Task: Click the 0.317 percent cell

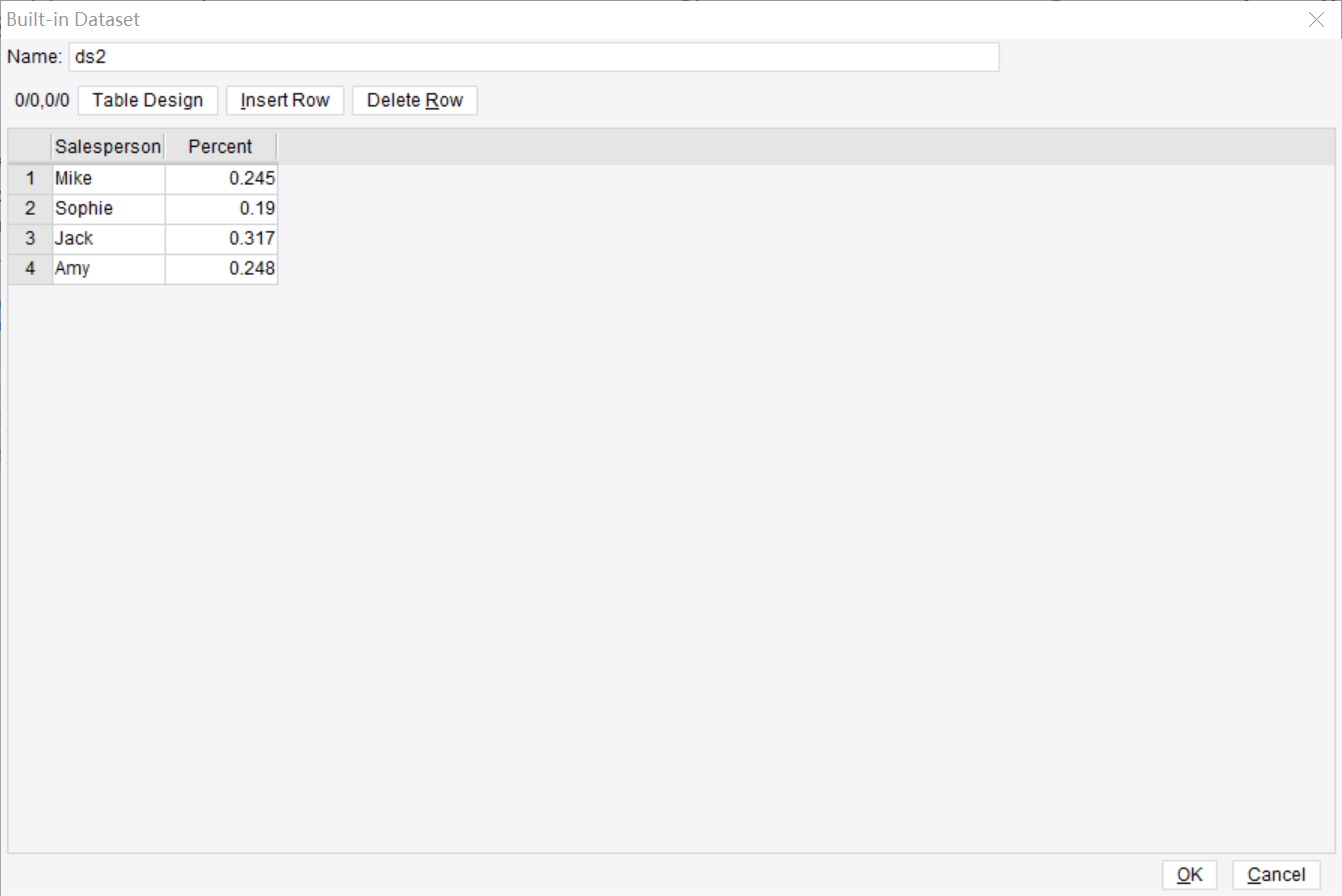Action: [x=221, y=239]
